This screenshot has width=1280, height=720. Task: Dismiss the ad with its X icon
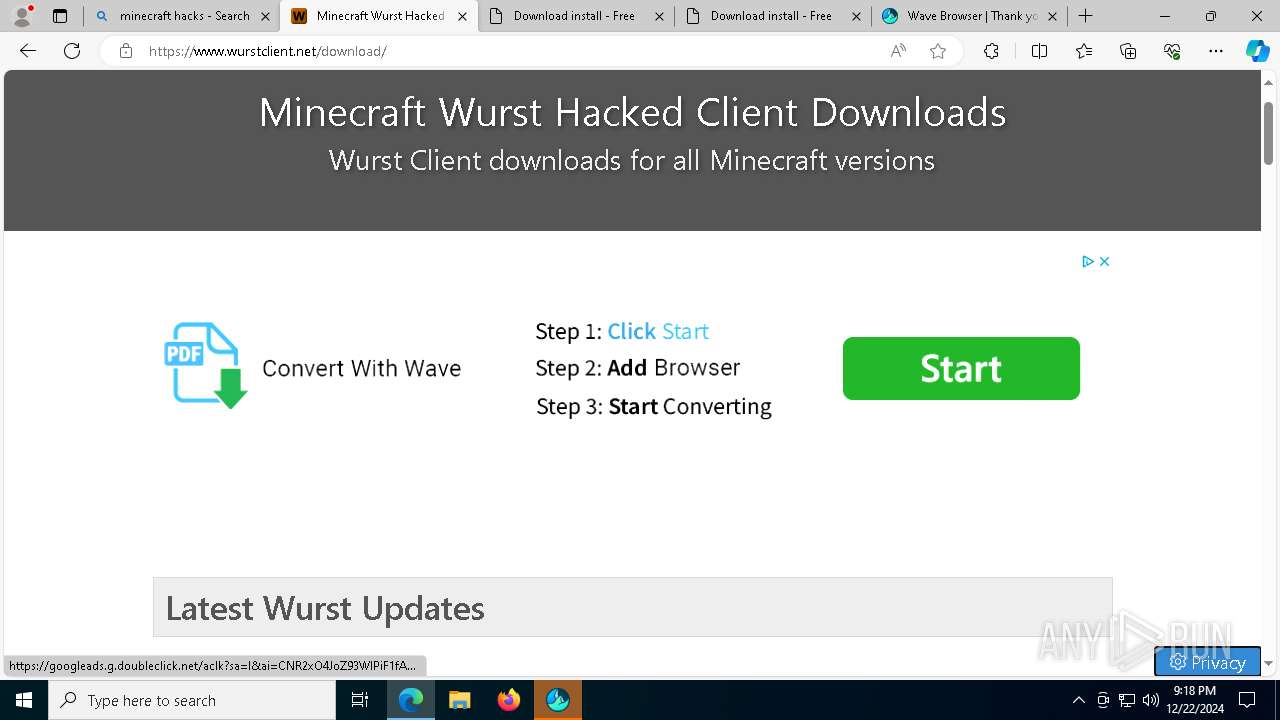(1104, 261)
